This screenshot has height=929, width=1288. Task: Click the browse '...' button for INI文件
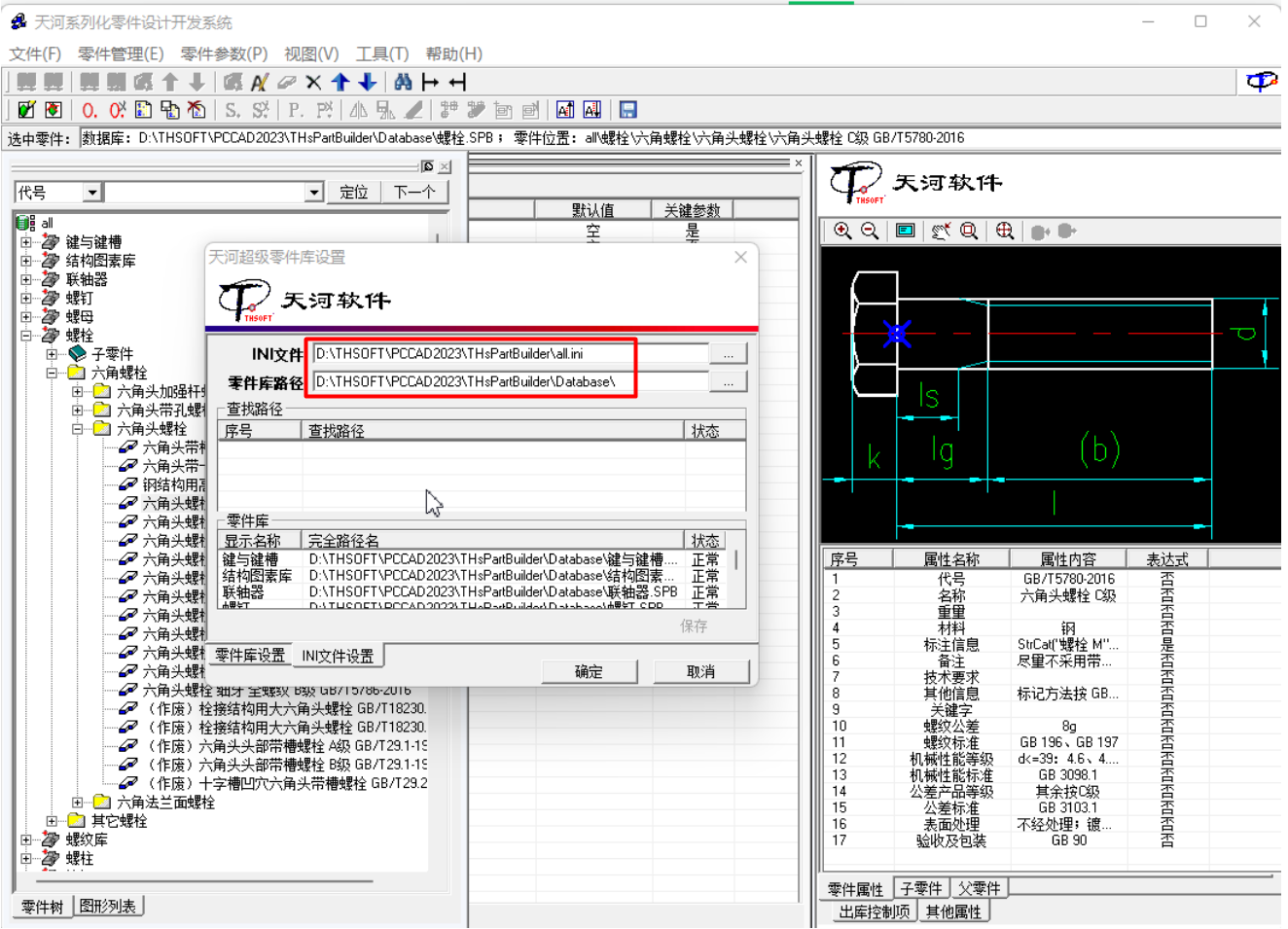click(x=728, y=354)
